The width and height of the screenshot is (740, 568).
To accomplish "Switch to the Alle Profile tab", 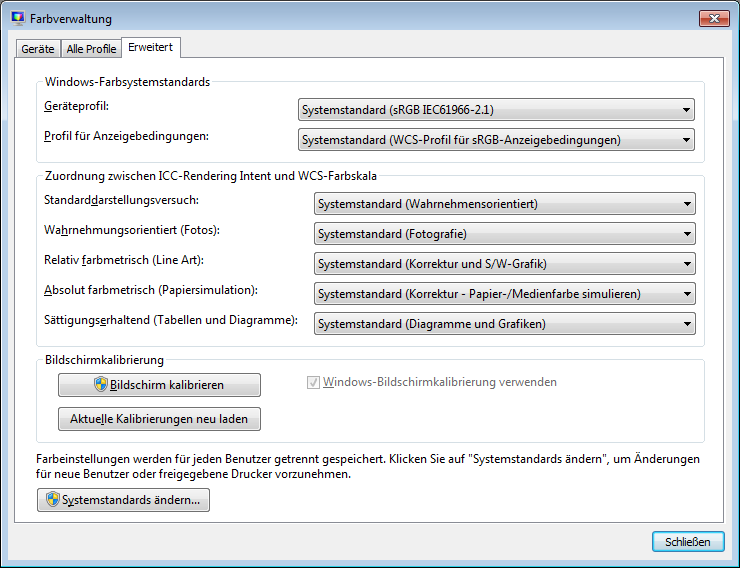I will click(91, 49).
